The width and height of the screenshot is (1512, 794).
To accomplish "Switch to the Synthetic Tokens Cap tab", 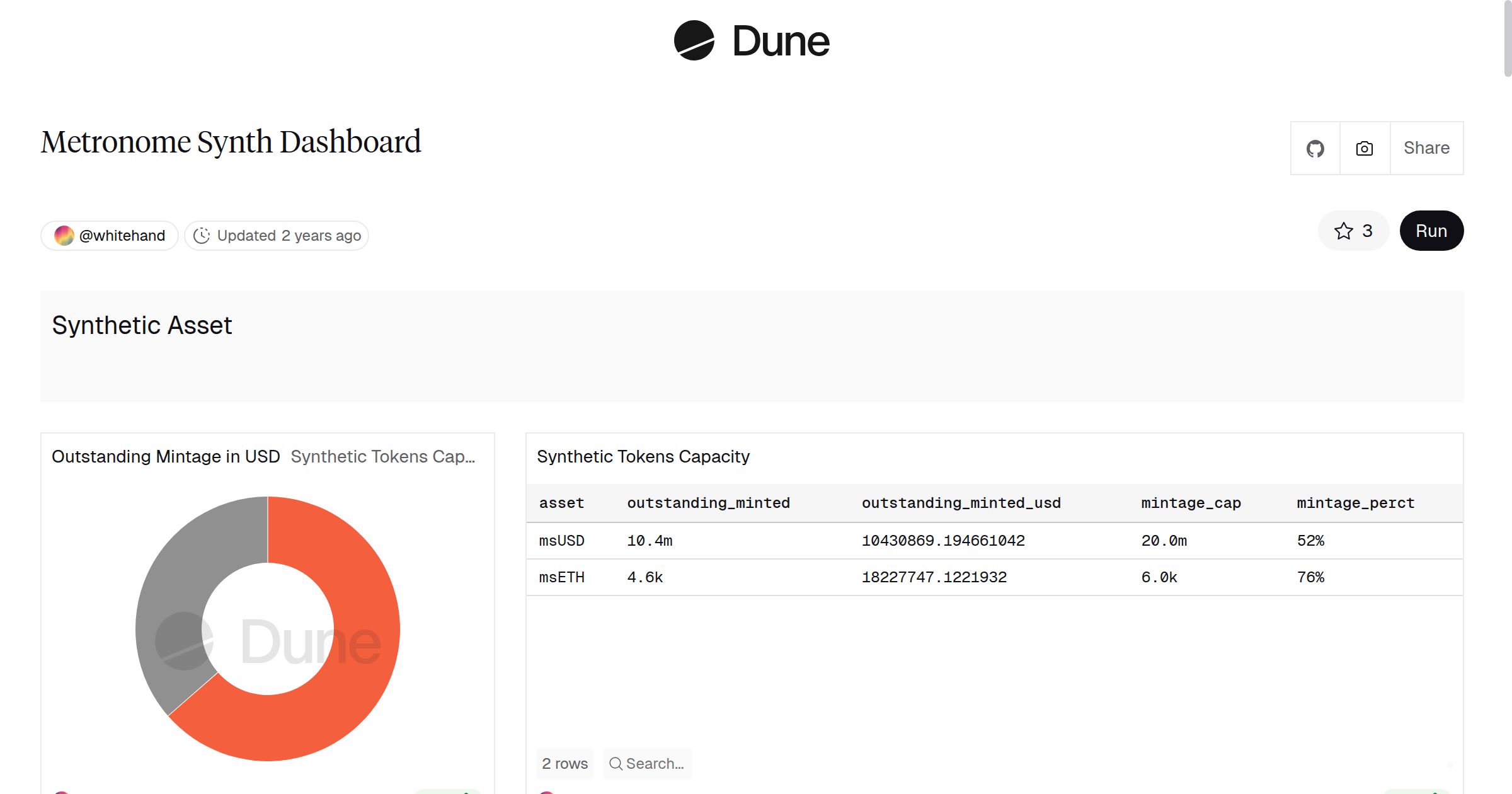I will tap(384, 456).
